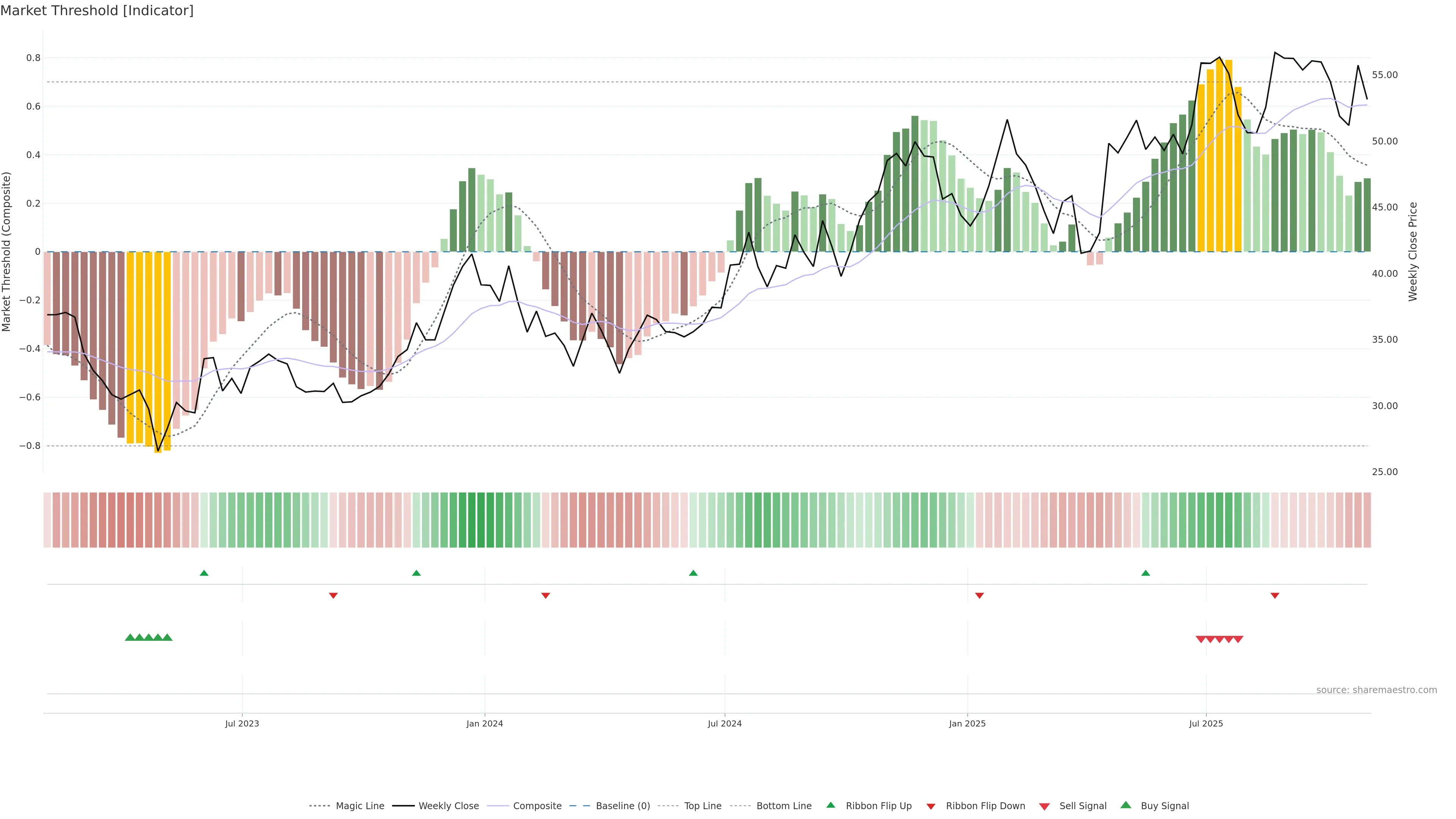Click the Ribbon Flip Up marker before Jul 2024
The width and height of the screenshot is (1456, 819).
[x=693, y=573]
